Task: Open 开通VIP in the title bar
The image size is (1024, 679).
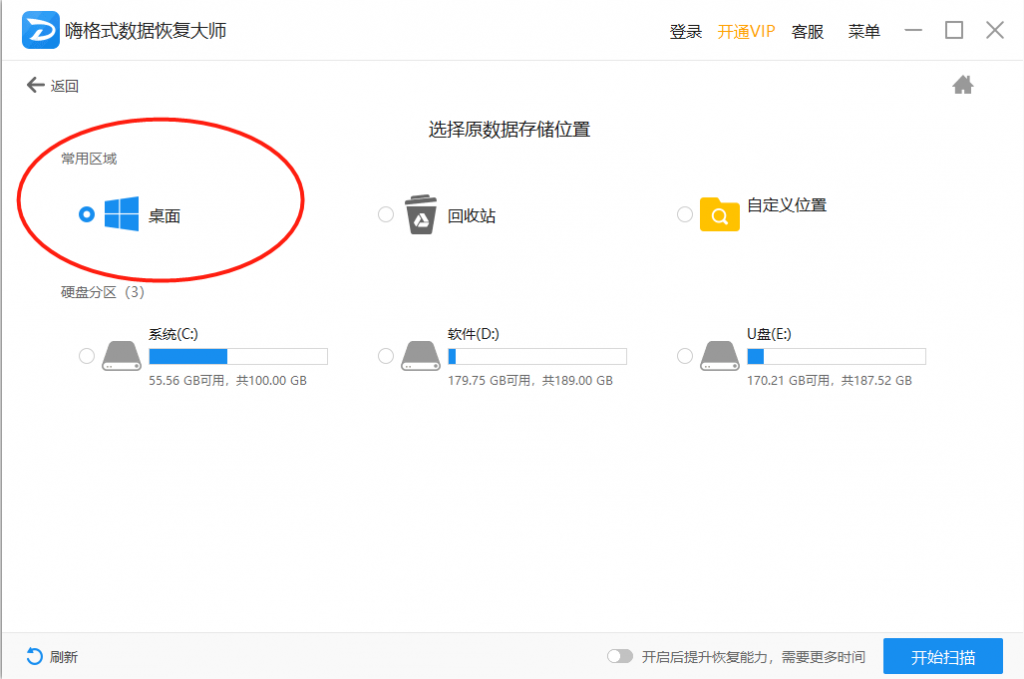Action: click(746, 31)
